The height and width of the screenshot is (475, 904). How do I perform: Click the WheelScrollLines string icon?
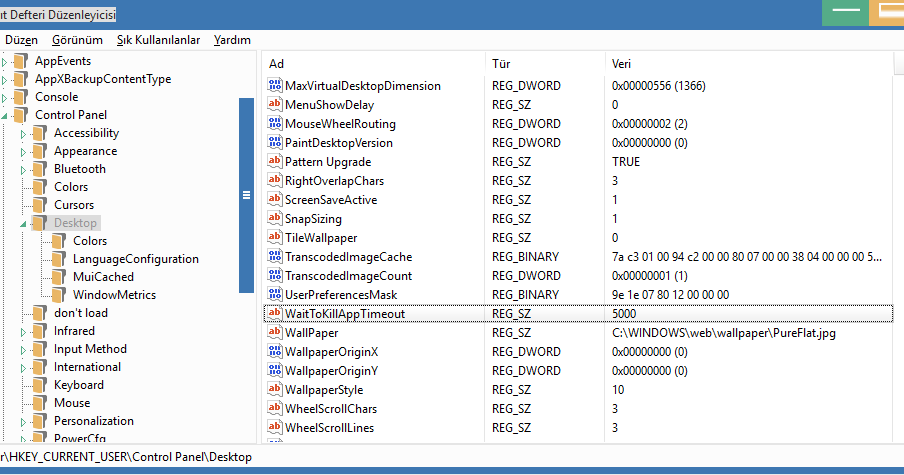pos(274,428)
